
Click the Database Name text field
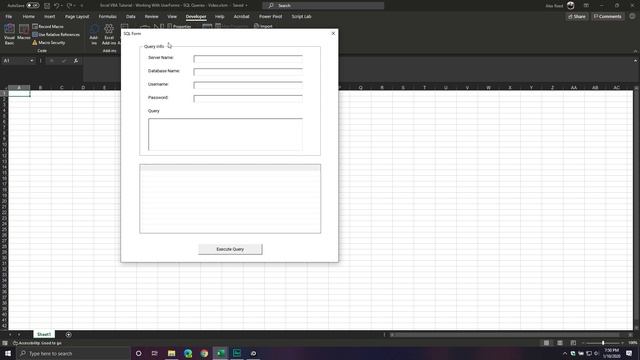coord(248,72)
